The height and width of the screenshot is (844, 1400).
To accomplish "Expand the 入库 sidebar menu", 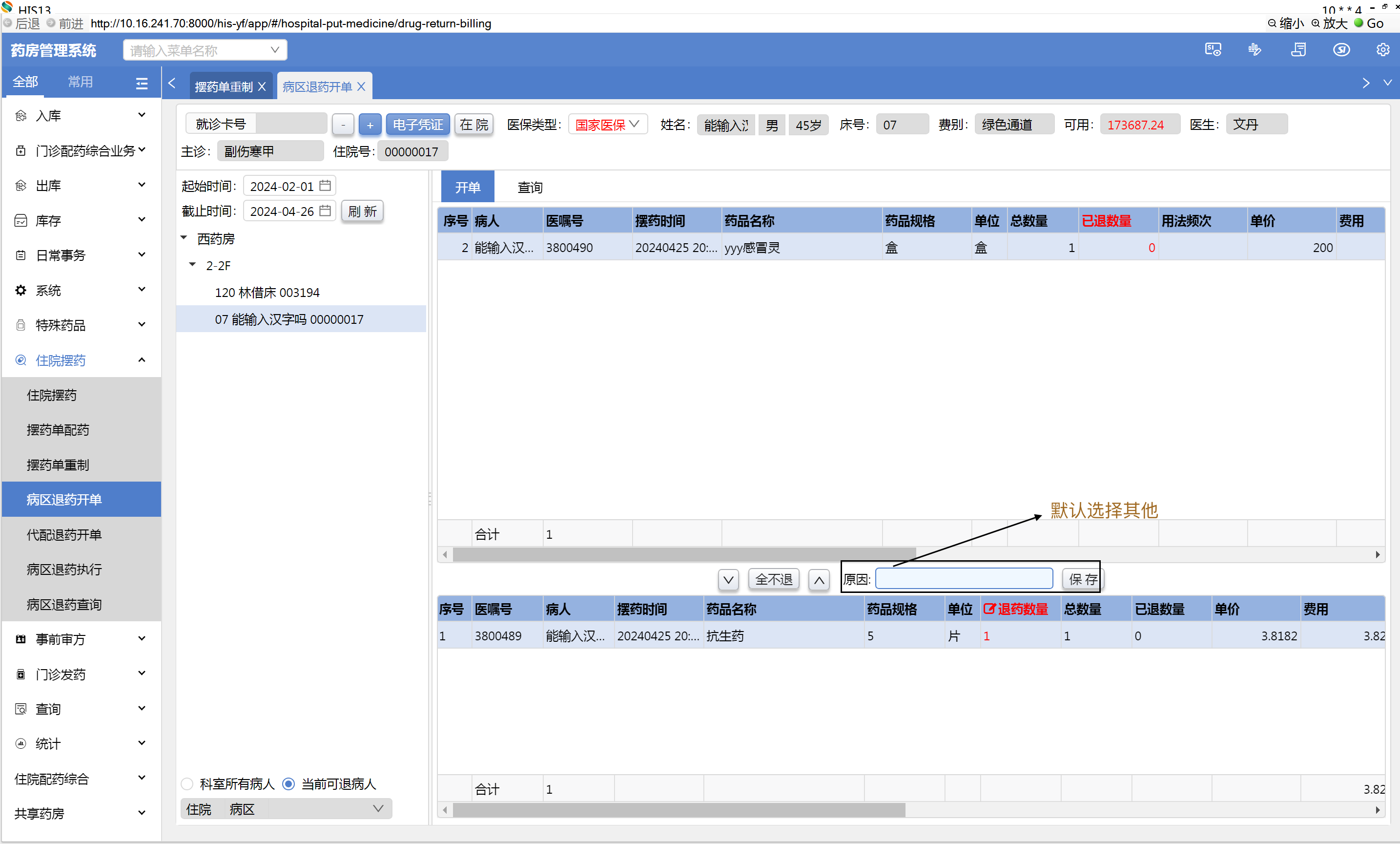I will [81, 116].
